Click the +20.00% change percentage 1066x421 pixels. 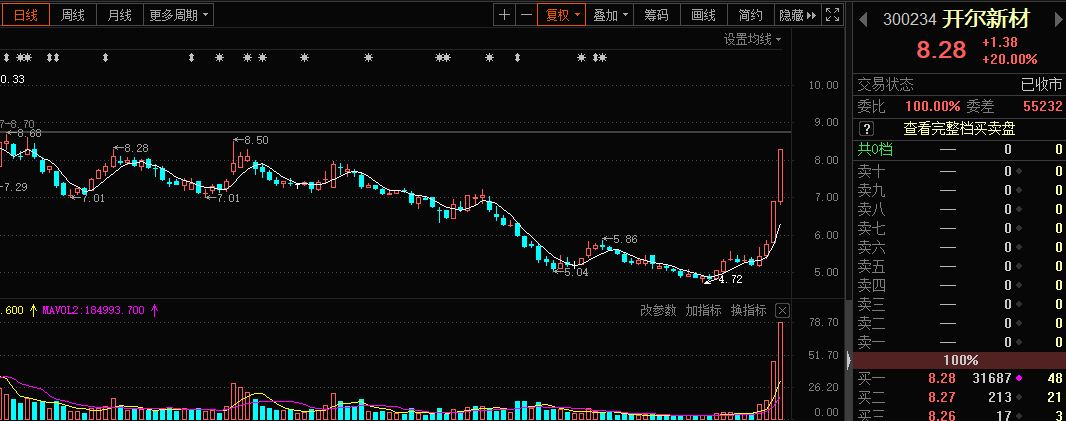1010,59
